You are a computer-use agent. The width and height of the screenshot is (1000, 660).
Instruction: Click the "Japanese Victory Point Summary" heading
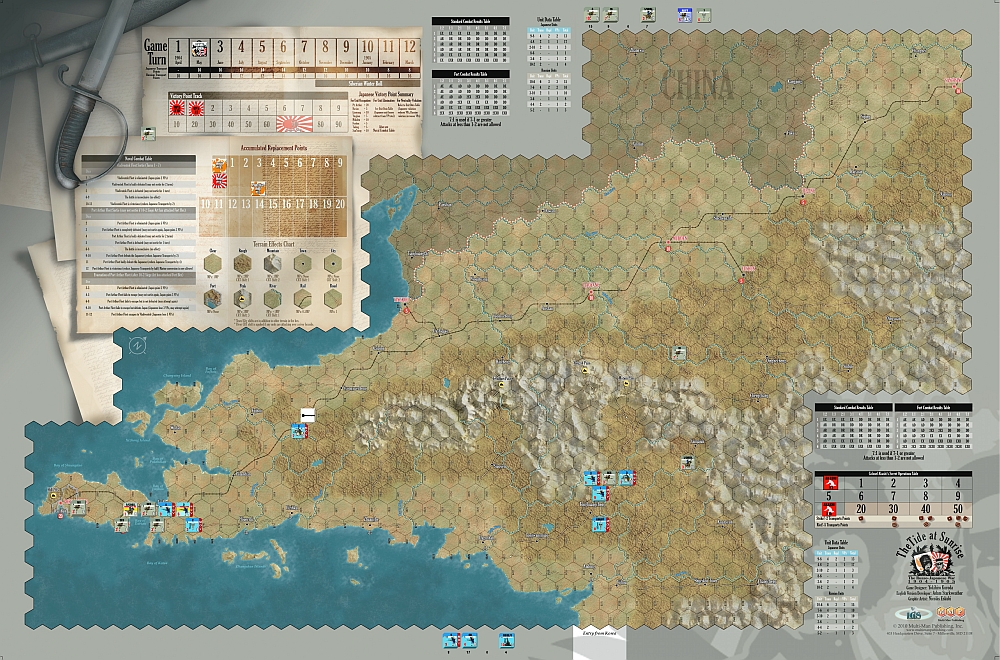coord(384,94)
